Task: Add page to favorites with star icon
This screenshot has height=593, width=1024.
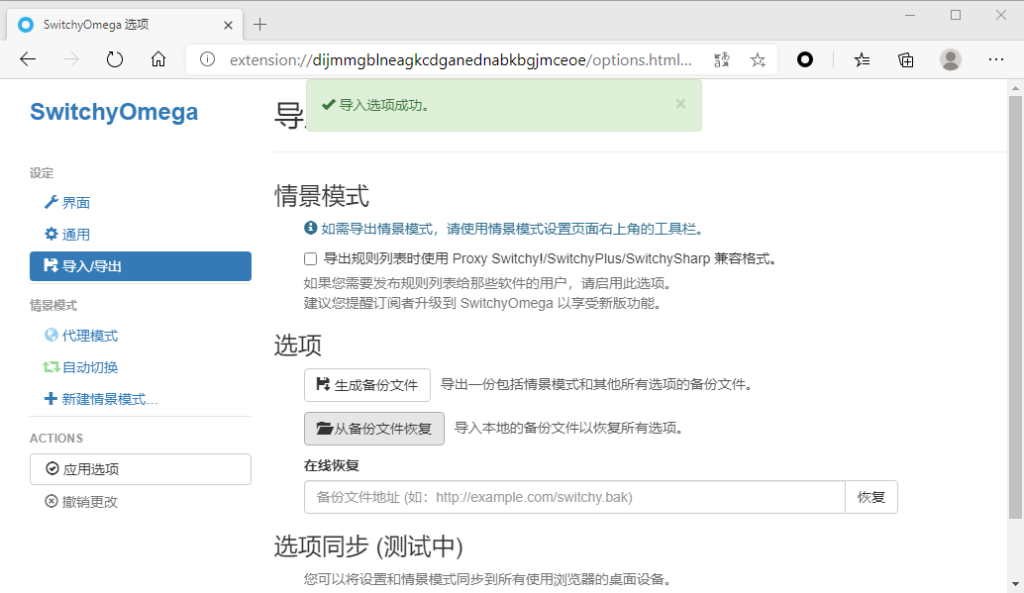Action: pos(758,60)
